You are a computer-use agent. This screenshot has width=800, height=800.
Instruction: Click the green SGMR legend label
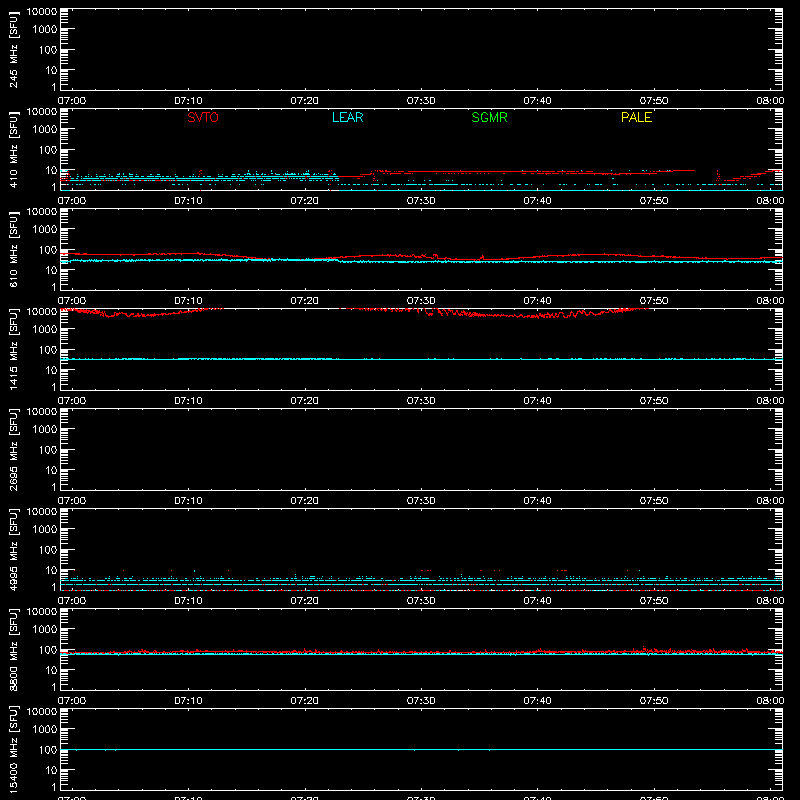[489, 117]
